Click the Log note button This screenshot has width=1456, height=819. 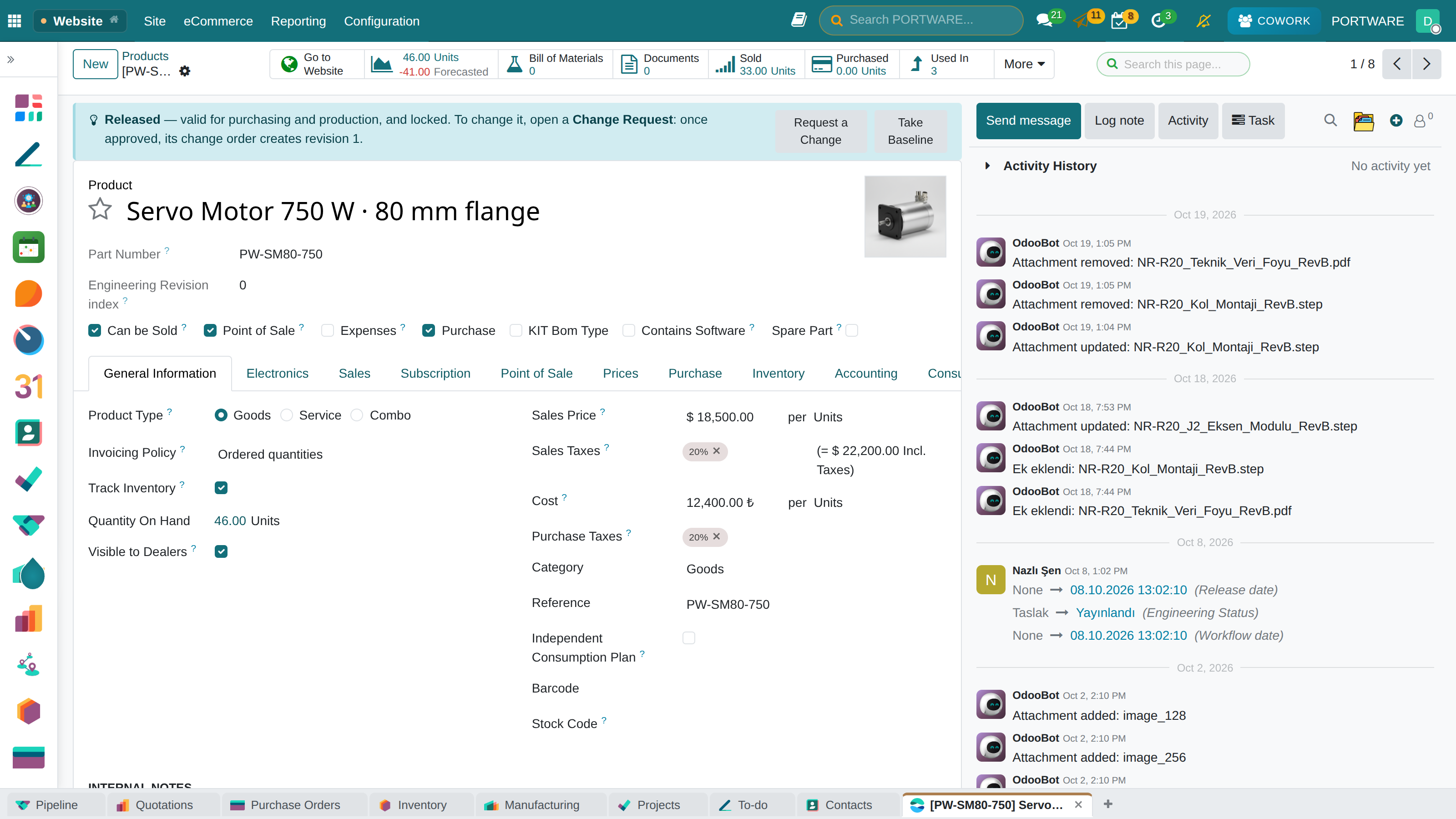click(x=1119, y=121)
